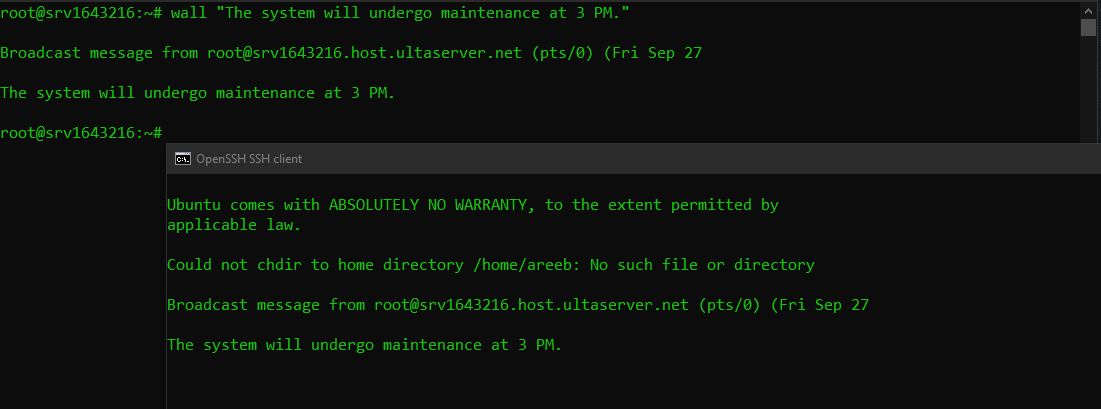Click the empty background terminal area, lower left
This screenshot has width=1101, height=409.
[x=83, y=281]
